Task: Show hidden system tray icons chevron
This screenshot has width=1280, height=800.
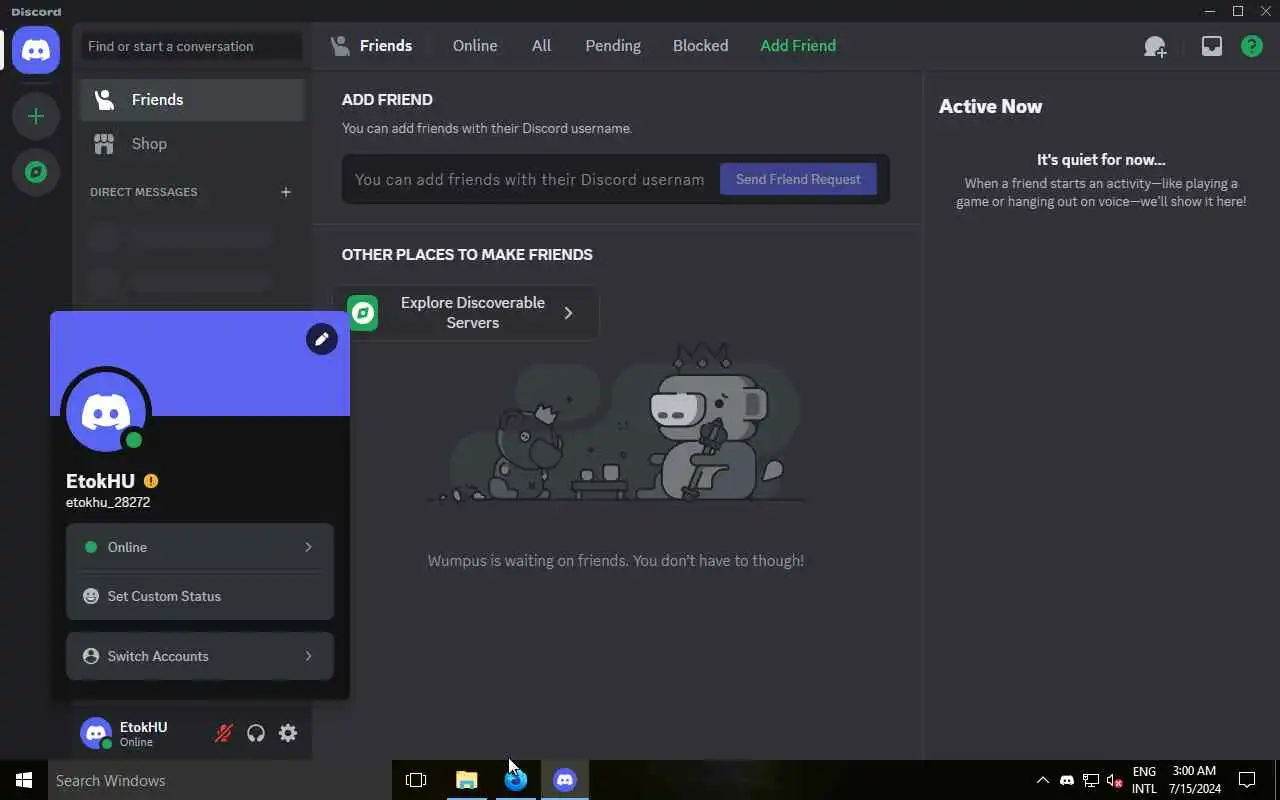Action: pos(1042,780)
